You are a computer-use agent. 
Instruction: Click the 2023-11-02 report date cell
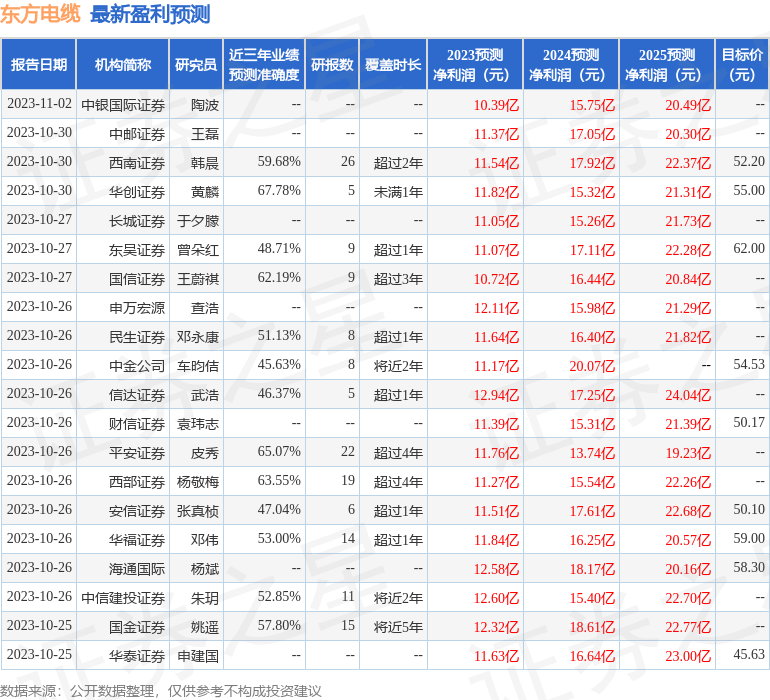(x=39, y=104)
